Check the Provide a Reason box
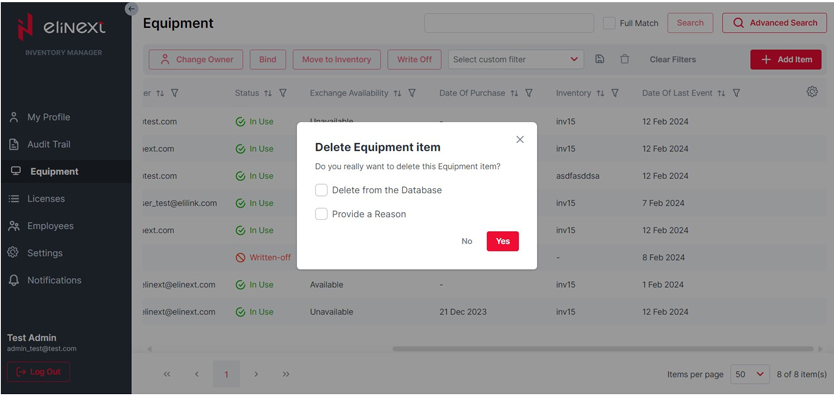This screenshot has width=834, height=396. pyautogui.click(x=321, y=214)
